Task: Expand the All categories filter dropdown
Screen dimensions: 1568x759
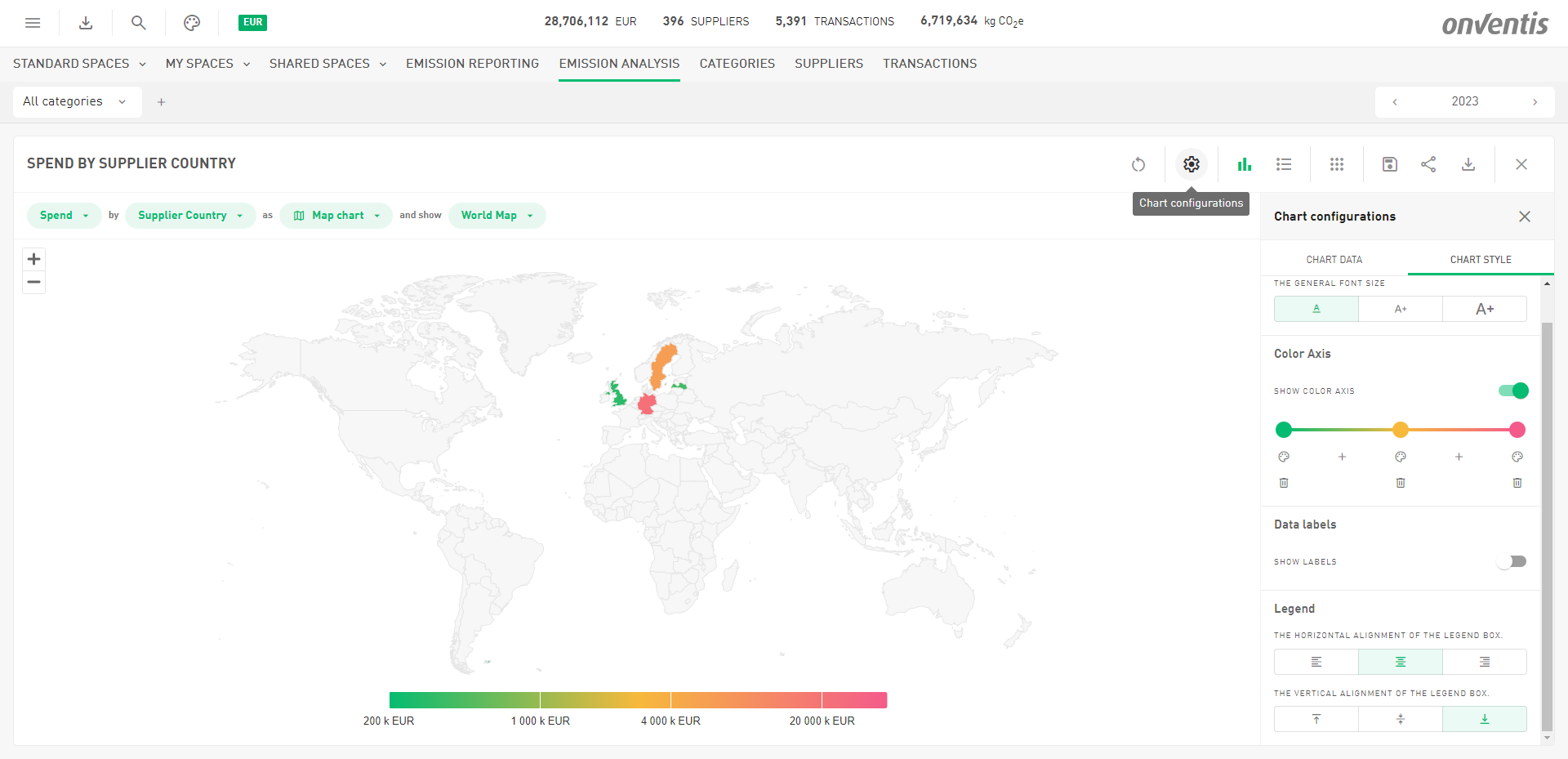Action: [74, 101]
